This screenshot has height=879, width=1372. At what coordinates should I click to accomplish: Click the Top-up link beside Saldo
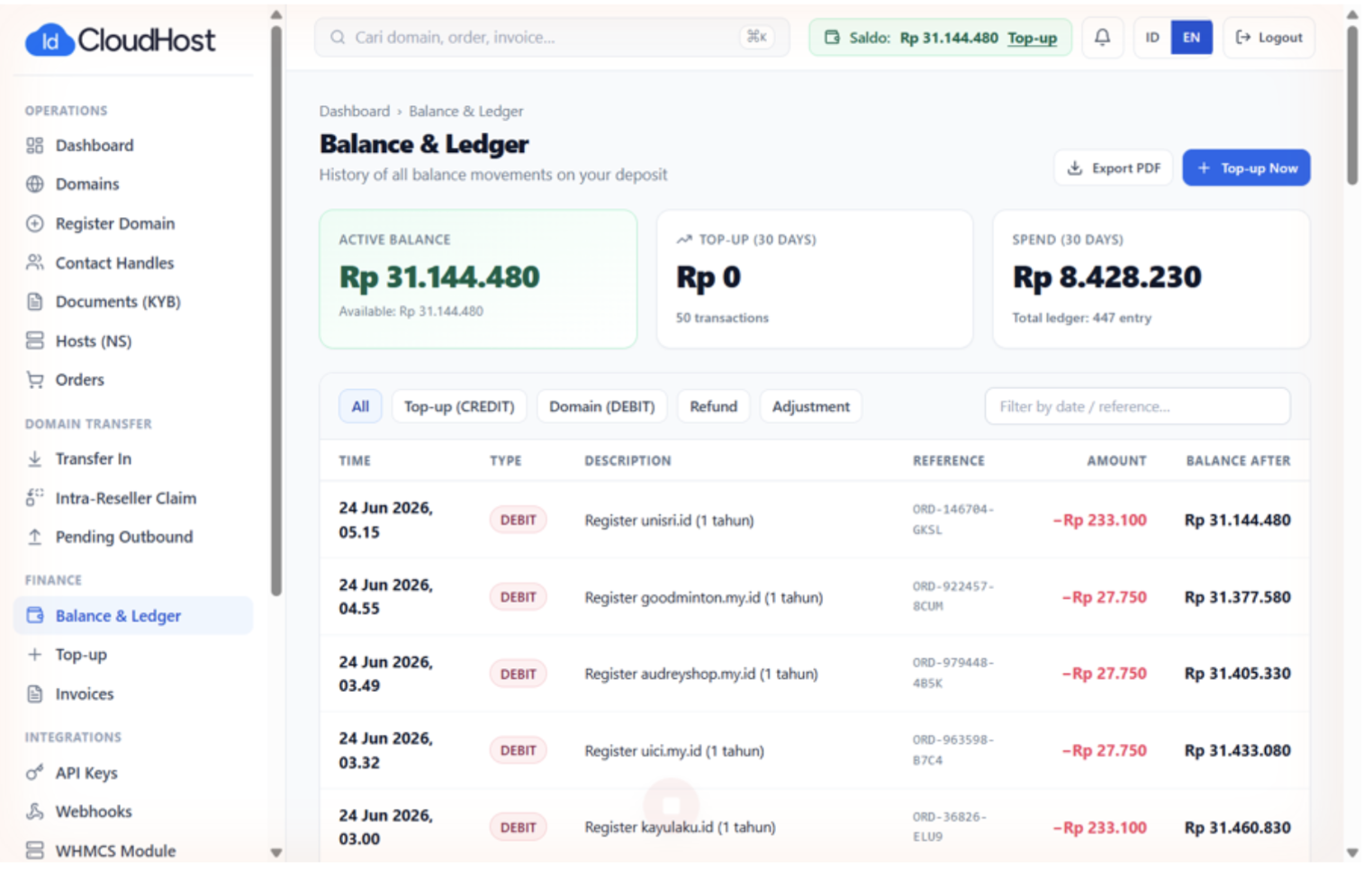click(1032, 38)
